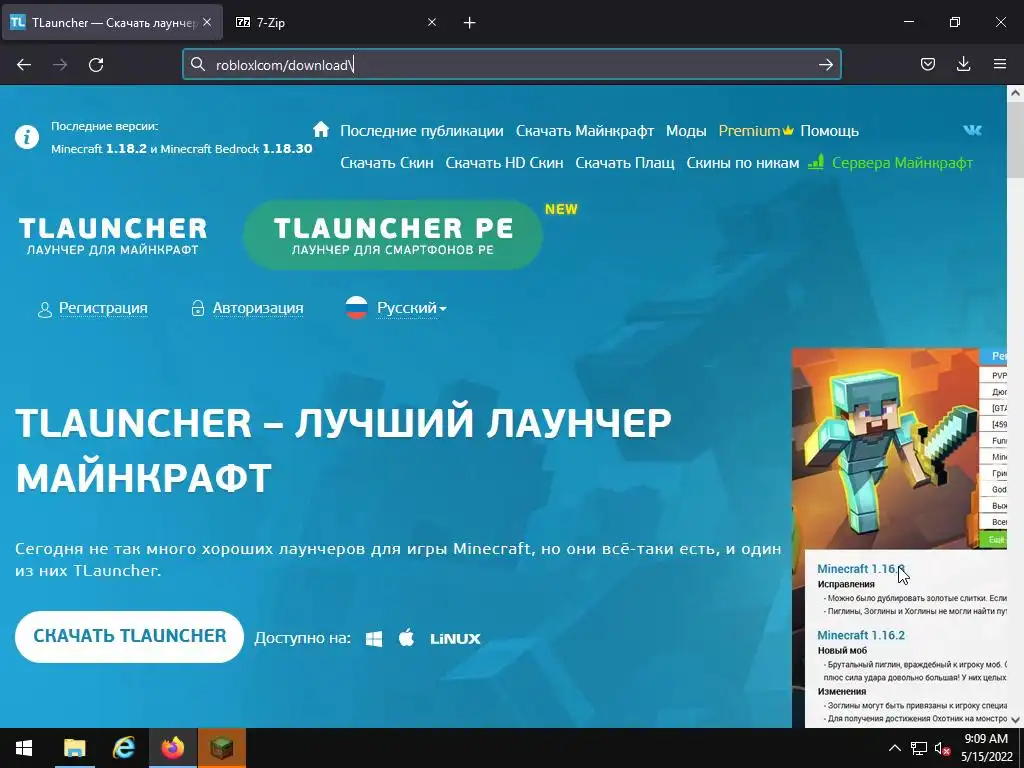Viewport: 1024px width, 768px height.
Task: Open Скачать Скин link
Action: coord(387,163)
